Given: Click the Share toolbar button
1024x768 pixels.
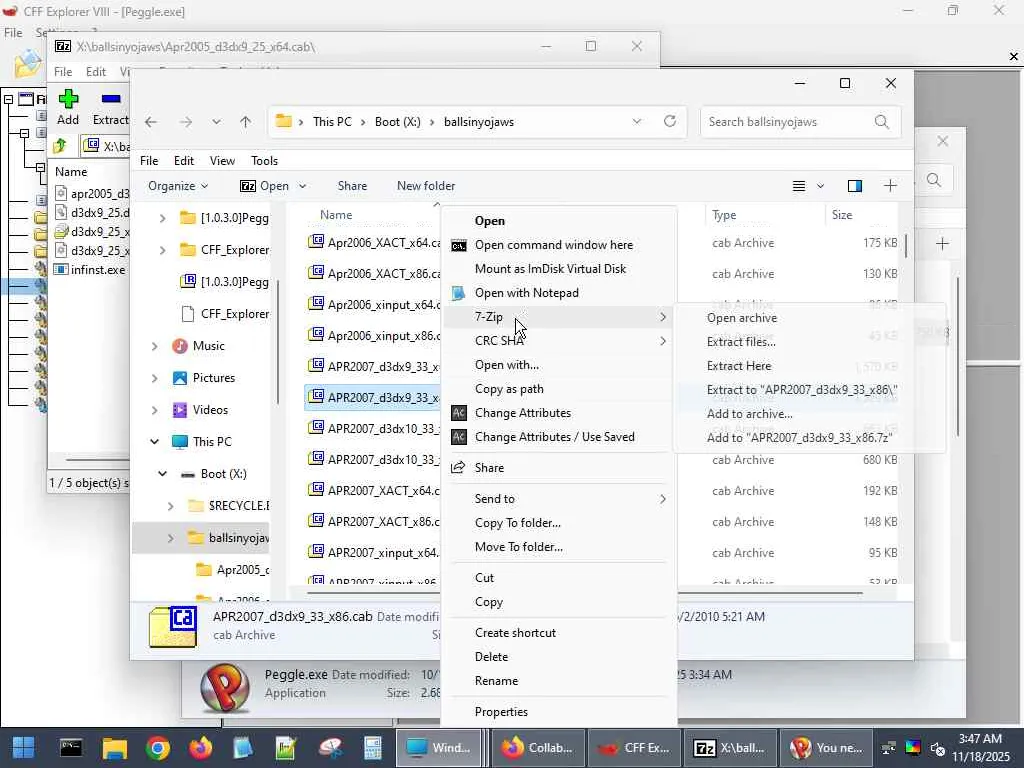Looking at the screenshot, I should (x=352, y=186).
